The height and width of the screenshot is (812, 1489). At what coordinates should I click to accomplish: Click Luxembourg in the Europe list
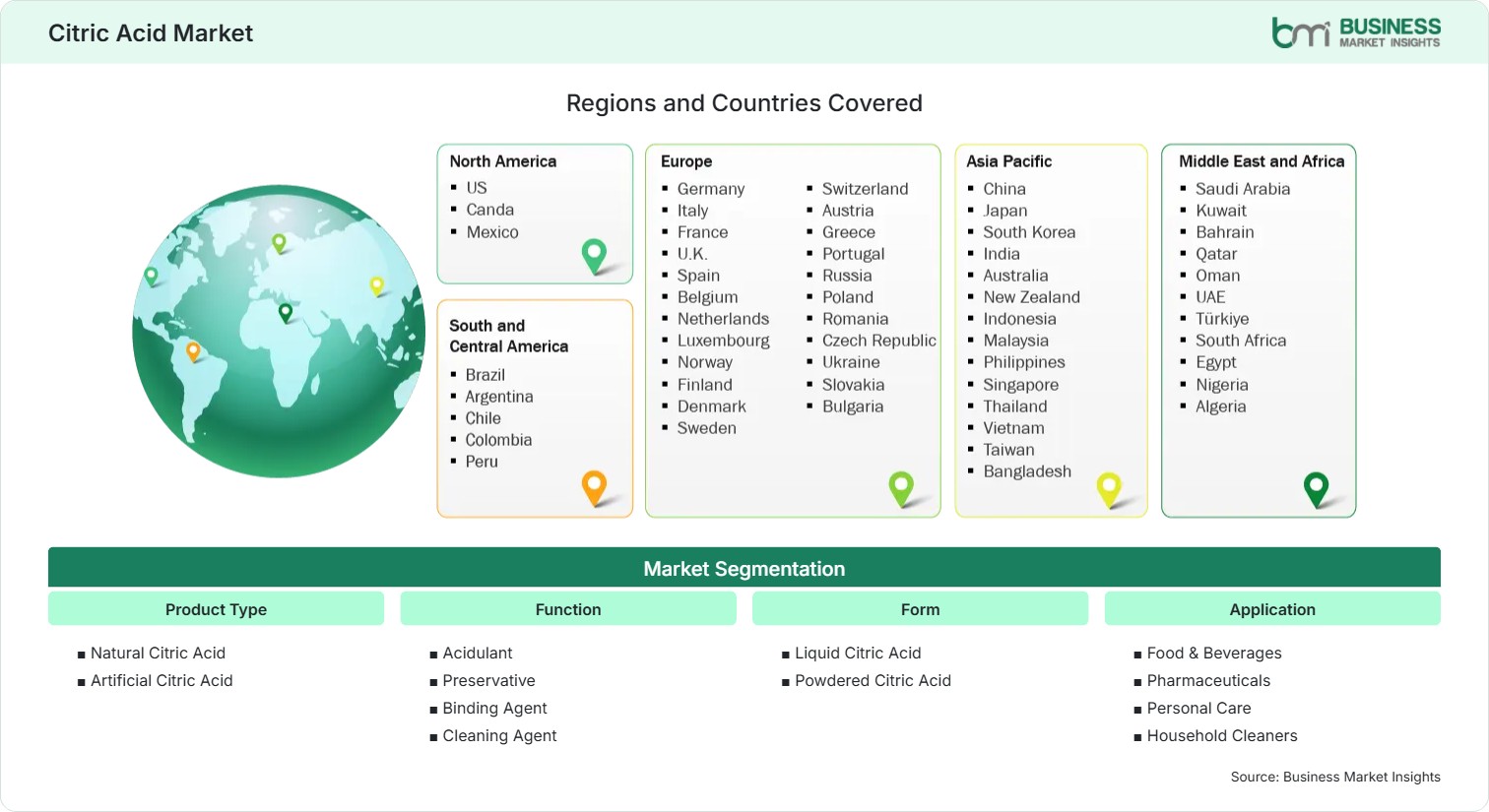tap(724, 341)
